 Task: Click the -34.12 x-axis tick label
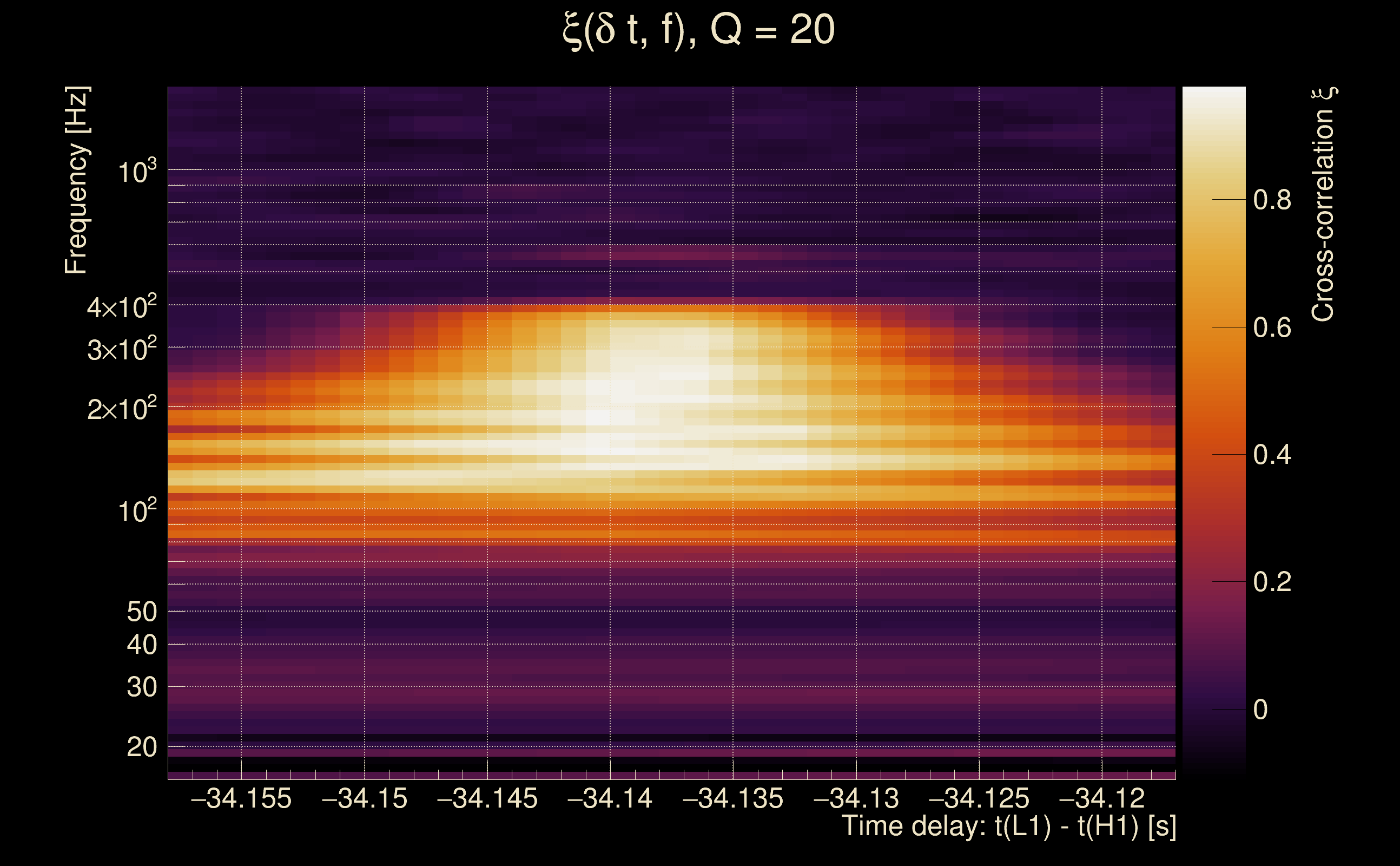(1102, 798)
